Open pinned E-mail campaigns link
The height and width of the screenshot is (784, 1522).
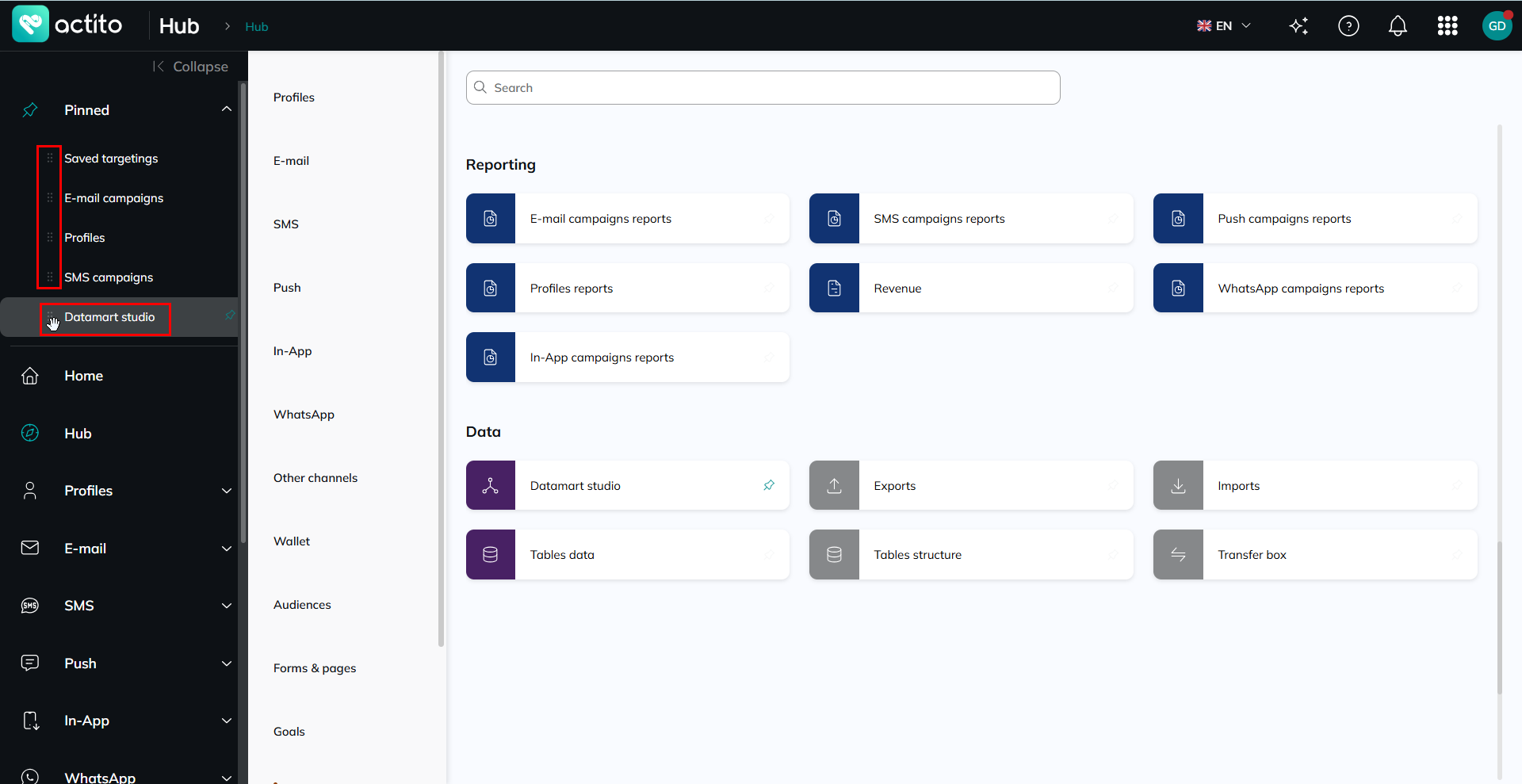point(113,198)
